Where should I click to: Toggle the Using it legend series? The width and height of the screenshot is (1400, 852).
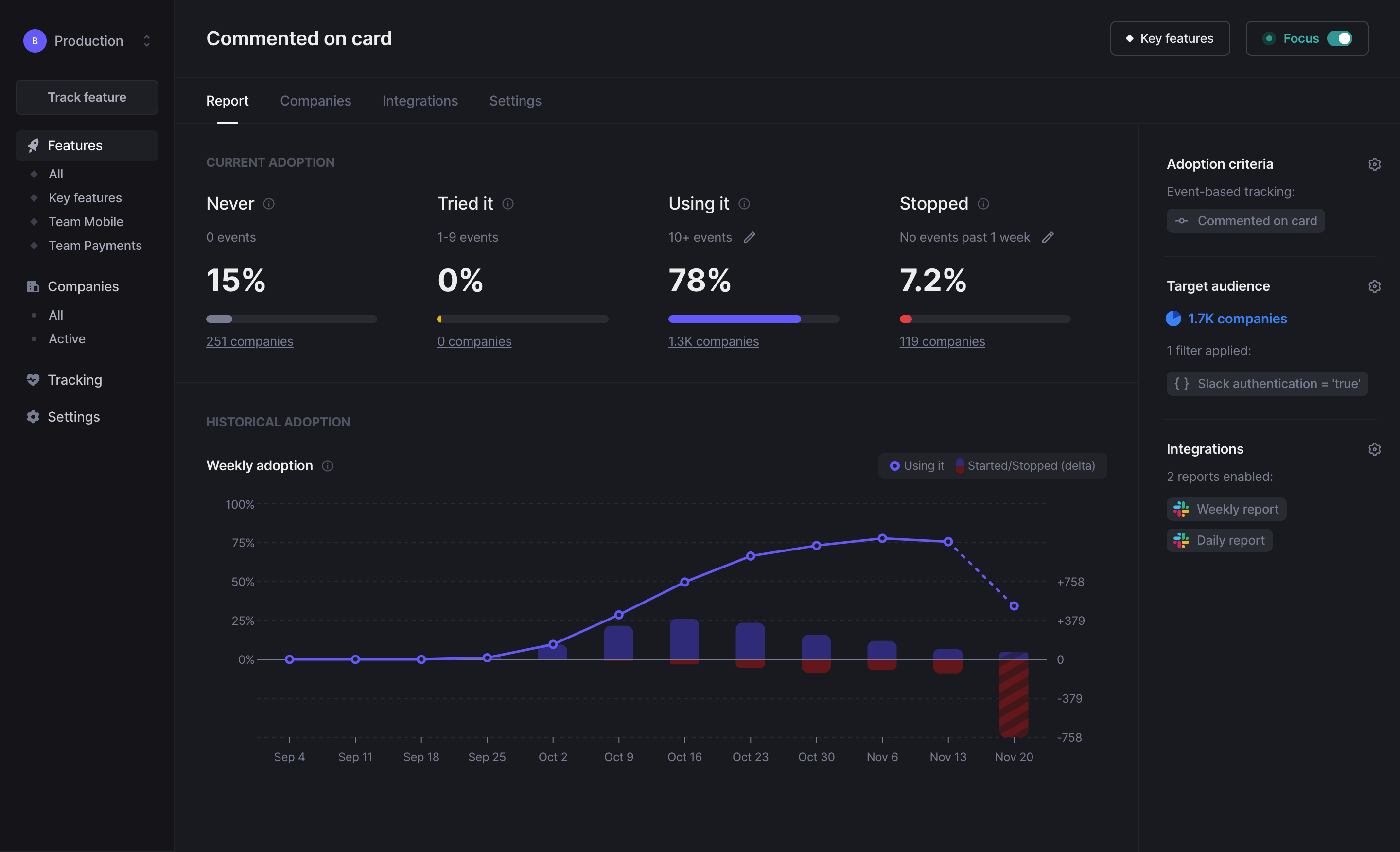click(916, 466)
